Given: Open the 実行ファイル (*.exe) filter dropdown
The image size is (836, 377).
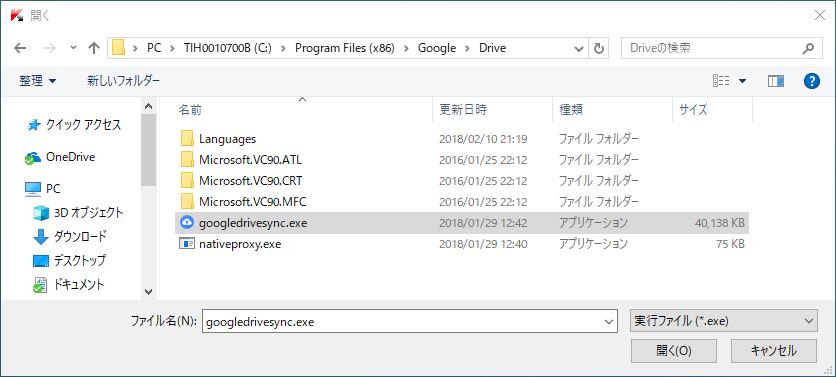Looking at the screenshot, I should 724,321.
